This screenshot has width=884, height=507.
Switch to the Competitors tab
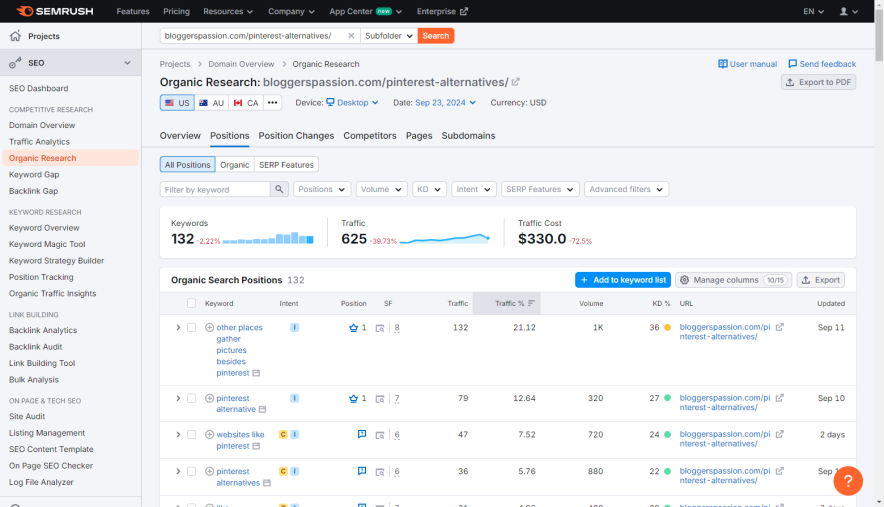click(x=370, y=136)
